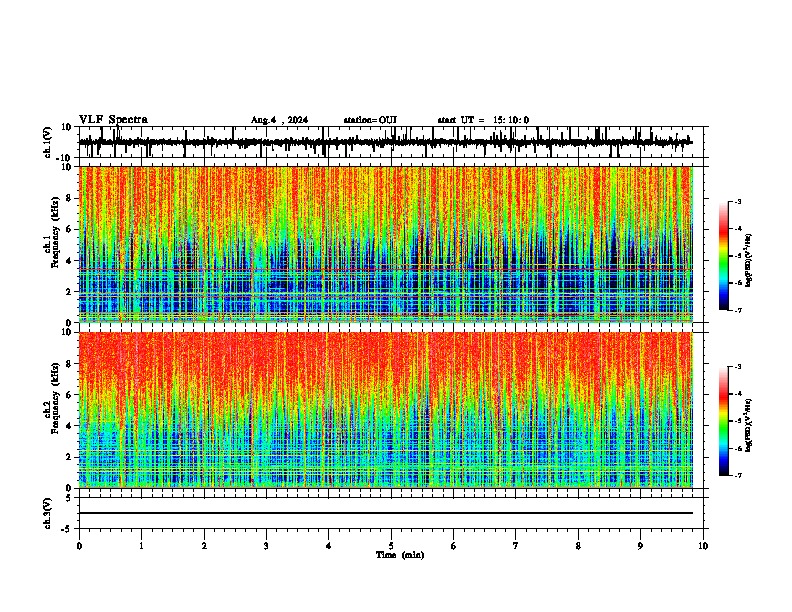Click time axis tick label '5'

(391, 546)
